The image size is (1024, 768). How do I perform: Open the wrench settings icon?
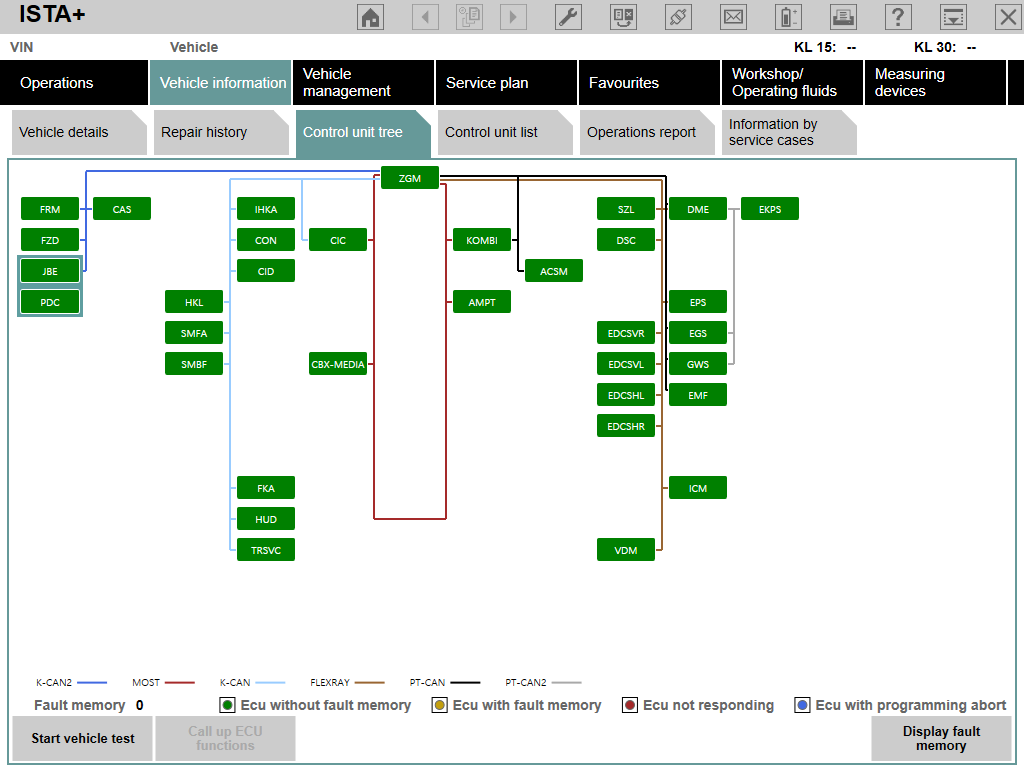tap(568, 17)
